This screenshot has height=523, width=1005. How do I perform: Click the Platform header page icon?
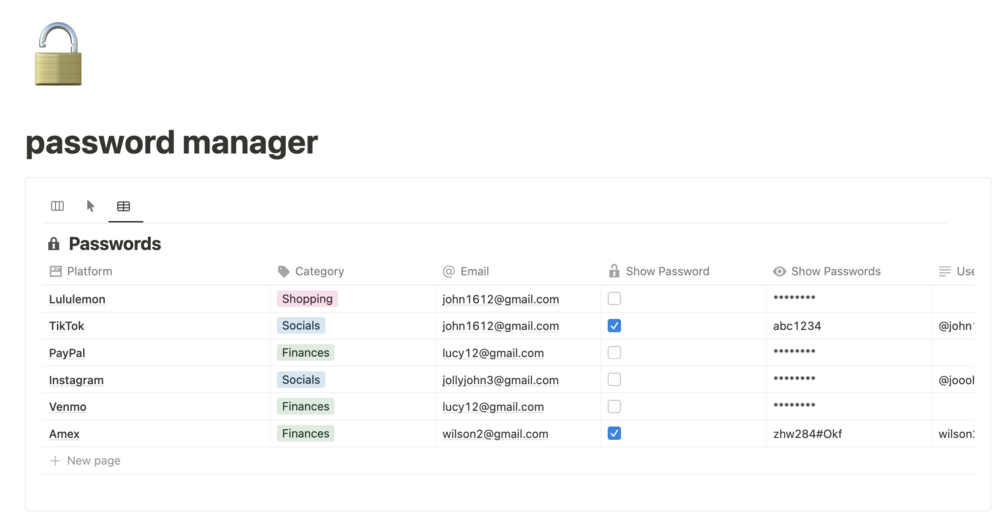[x=56, y=271]
